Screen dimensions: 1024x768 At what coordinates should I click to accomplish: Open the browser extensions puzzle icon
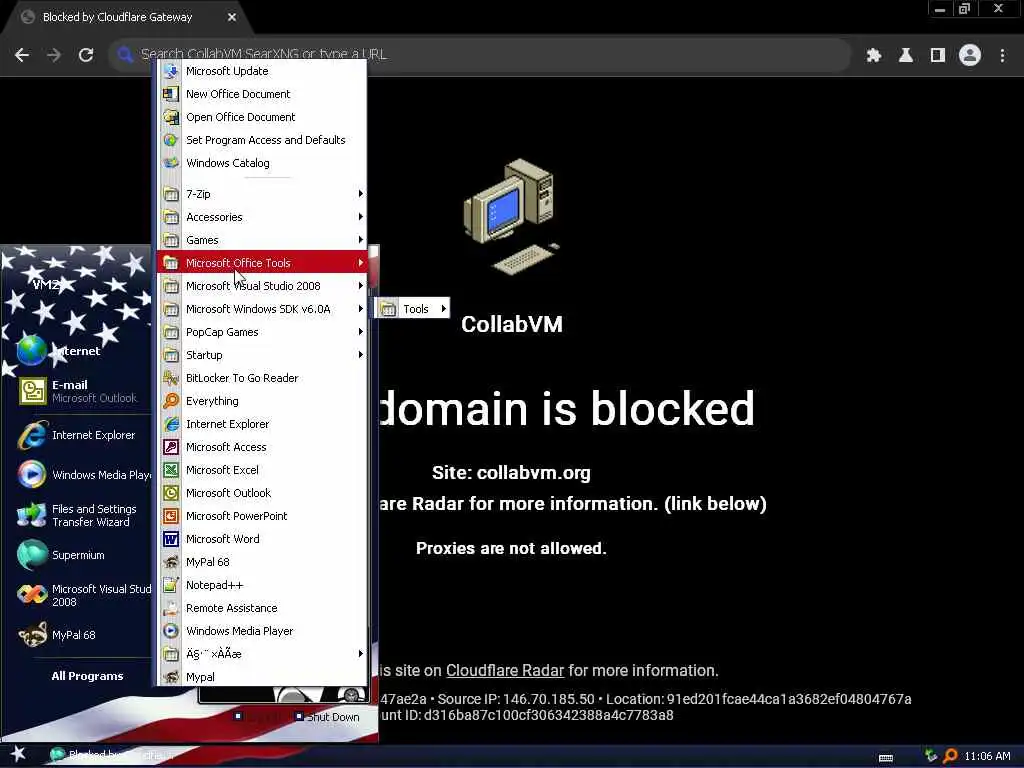[874, 56]
